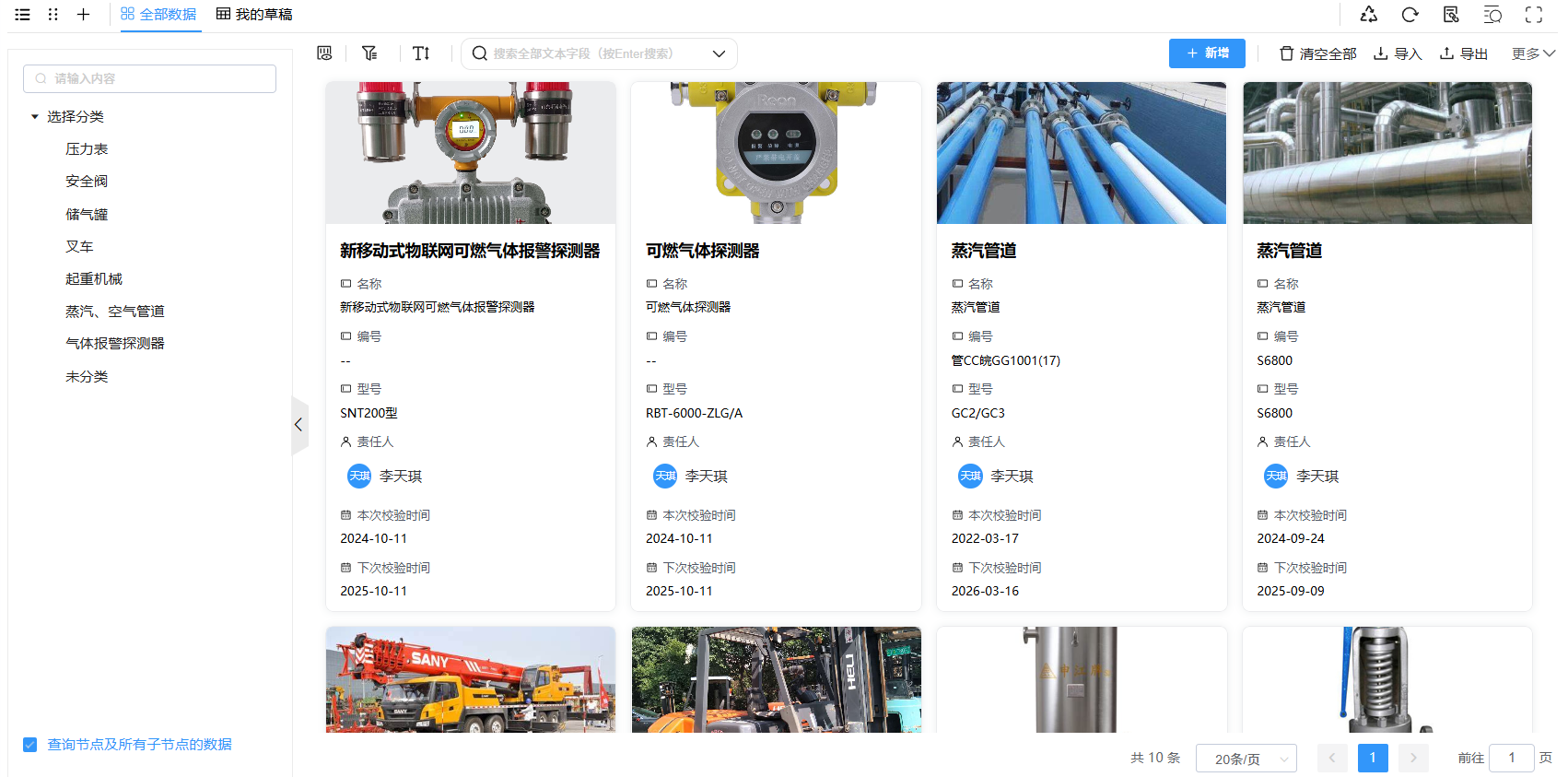The height and width of the screenshot is (777, 1568).
Task: Open the advanced search list icon
Action: [x=1492, y=15]
